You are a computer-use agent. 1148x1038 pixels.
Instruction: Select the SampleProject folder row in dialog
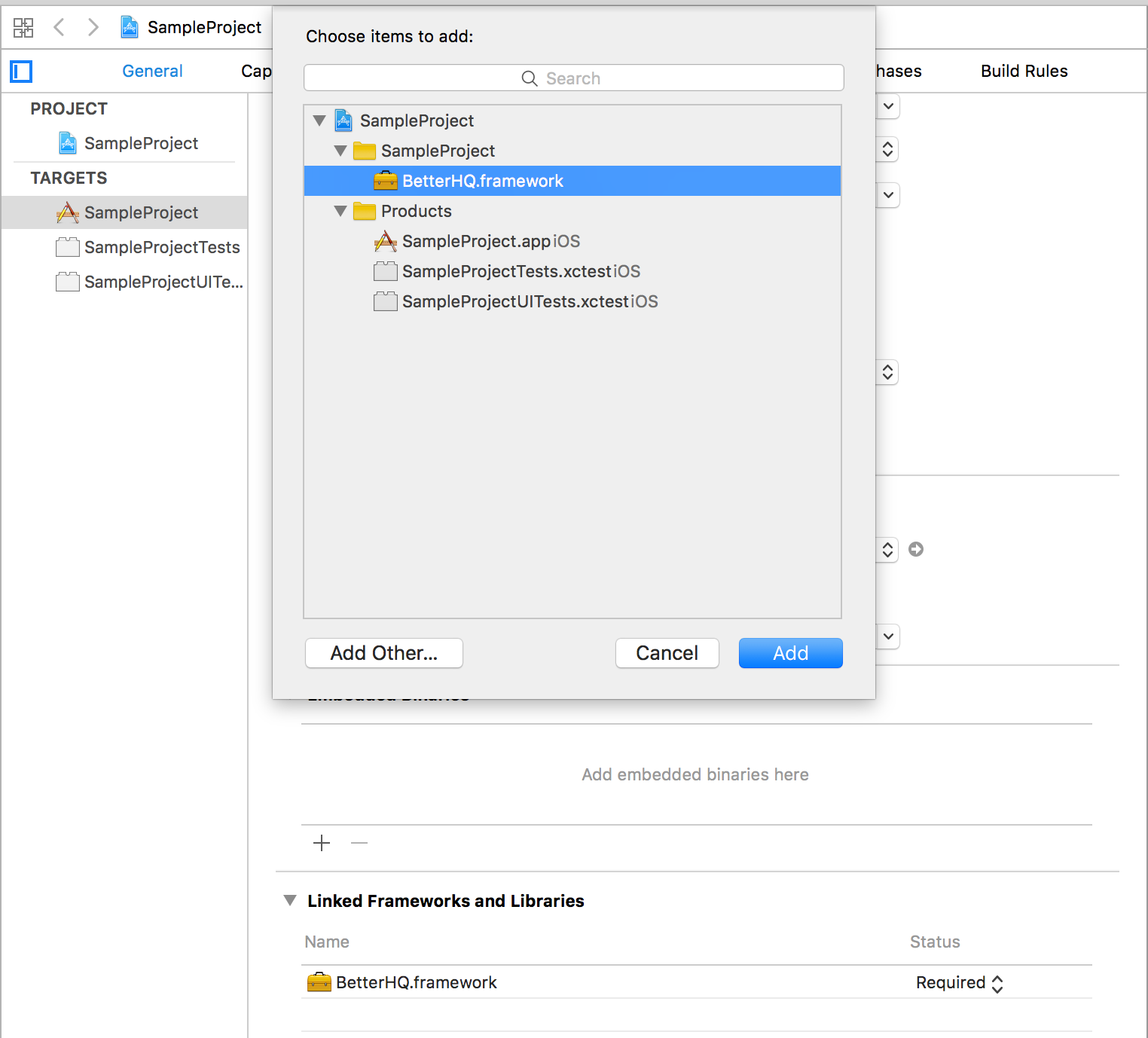coord(572,151)
